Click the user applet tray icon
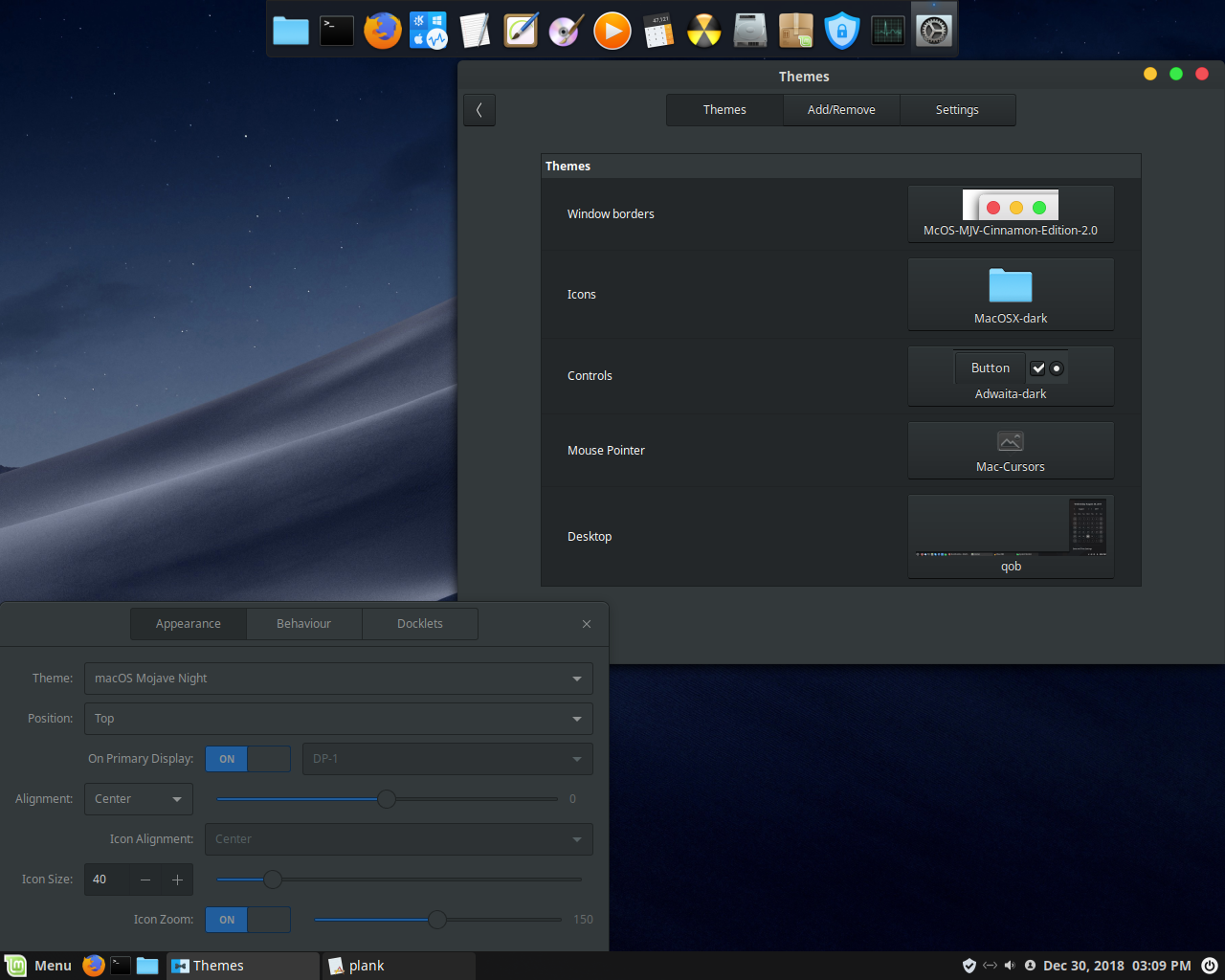 [x=1030, y=966]
